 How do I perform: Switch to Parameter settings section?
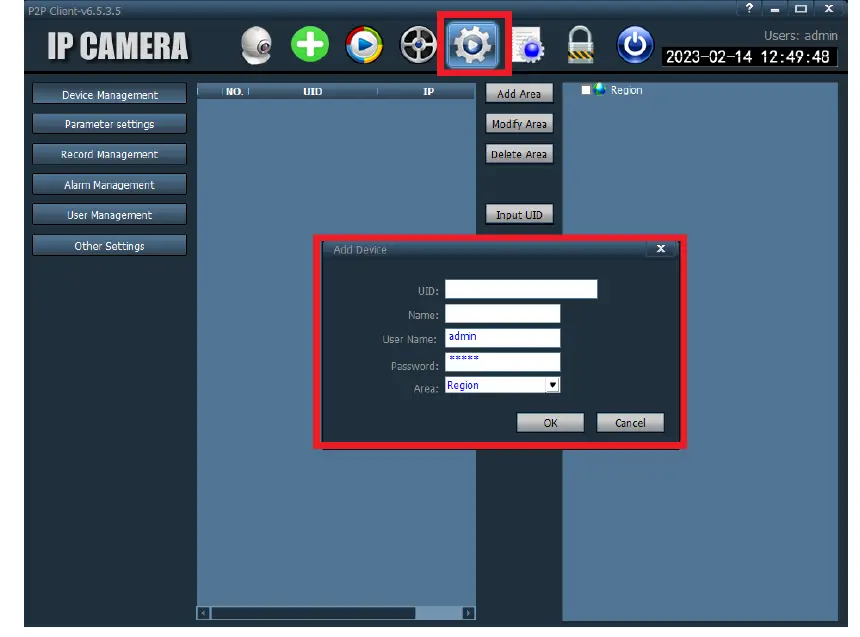point(109,123)
